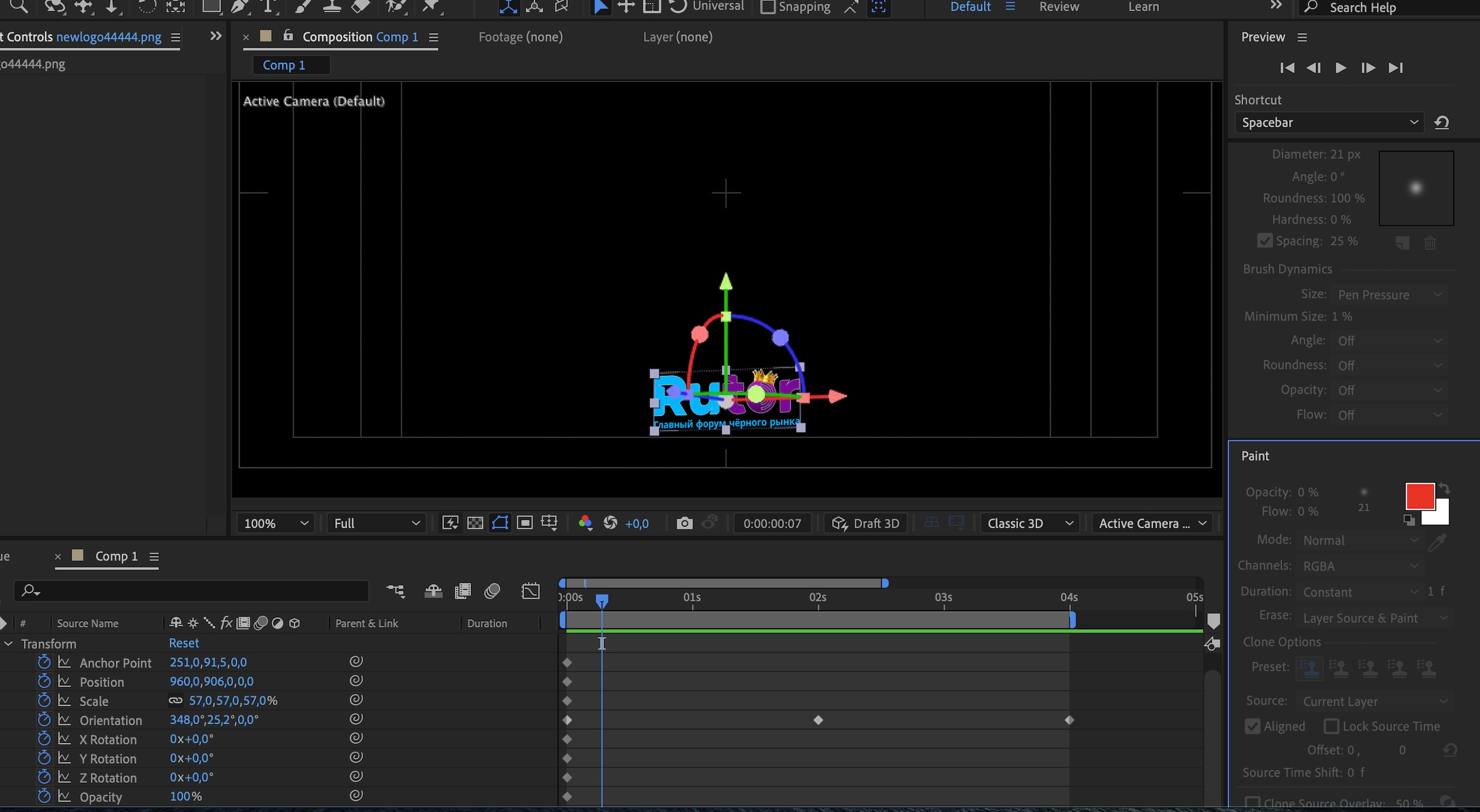This screenshot has width=1480, height=812.
Task: Toggle mask and shape path visibility
Action: point(500,523)
